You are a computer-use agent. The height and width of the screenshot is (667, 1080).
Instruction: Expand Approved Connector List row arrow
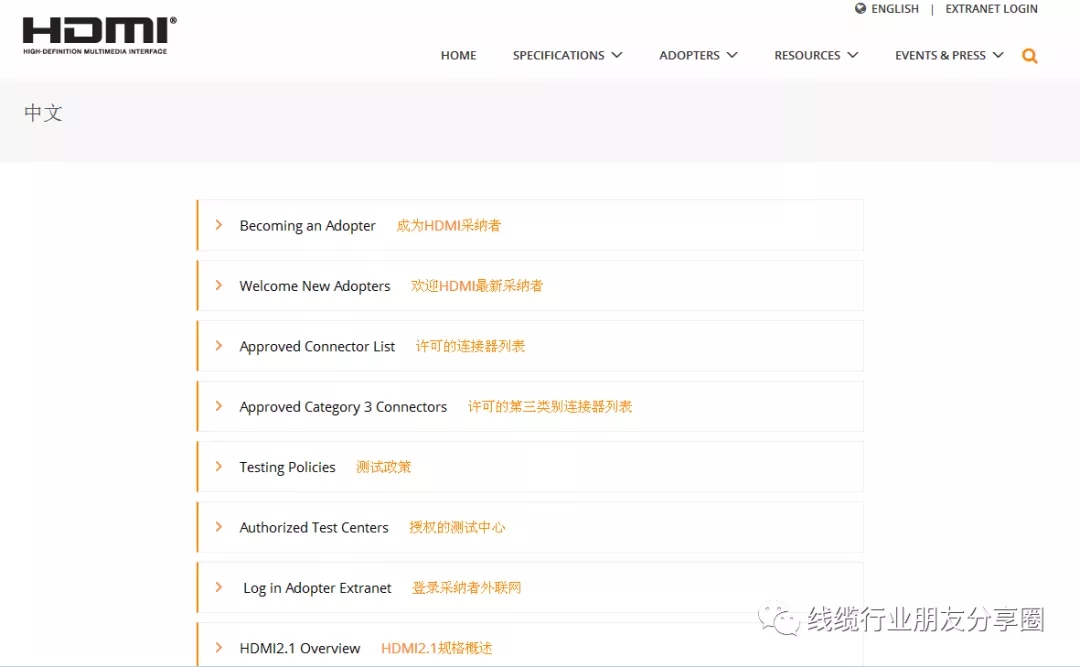[218, 345]
